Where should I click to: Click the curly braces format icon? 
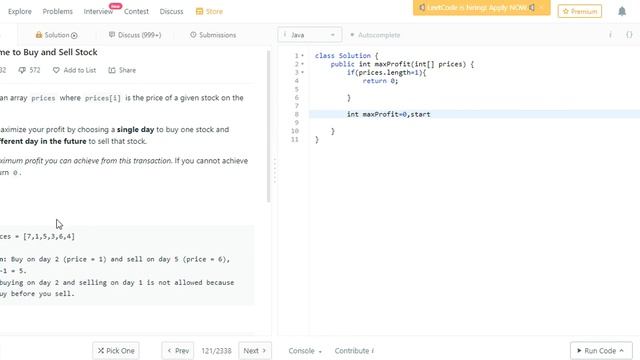pyautogui.click(x=629, y=35)
